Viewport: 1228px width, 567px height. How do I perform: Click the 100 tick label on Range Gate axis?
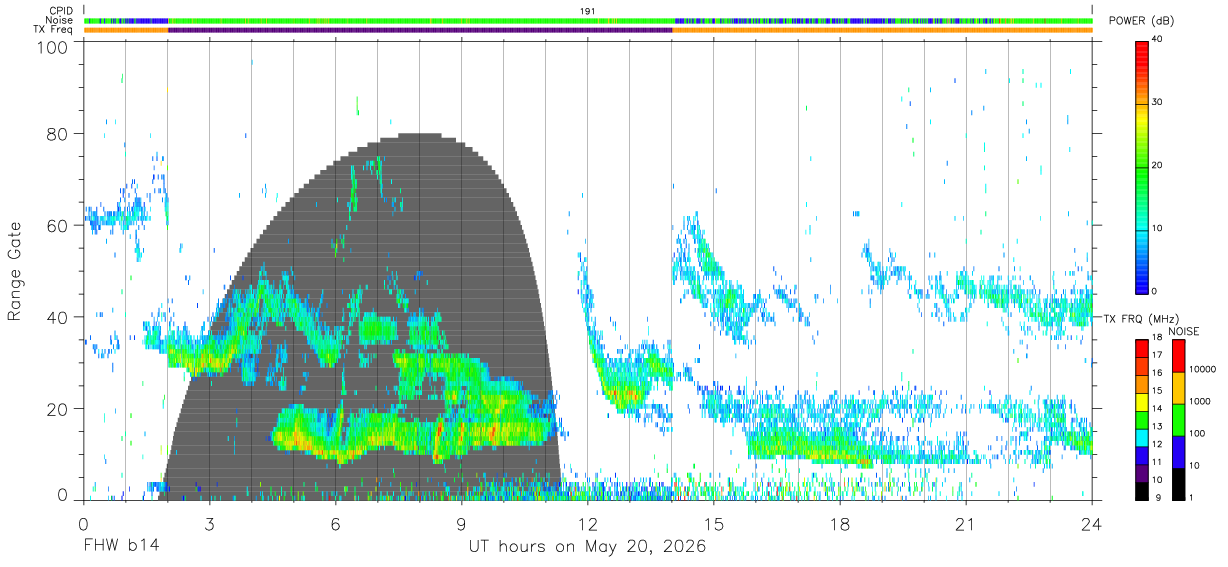click(x=54, y=47)
